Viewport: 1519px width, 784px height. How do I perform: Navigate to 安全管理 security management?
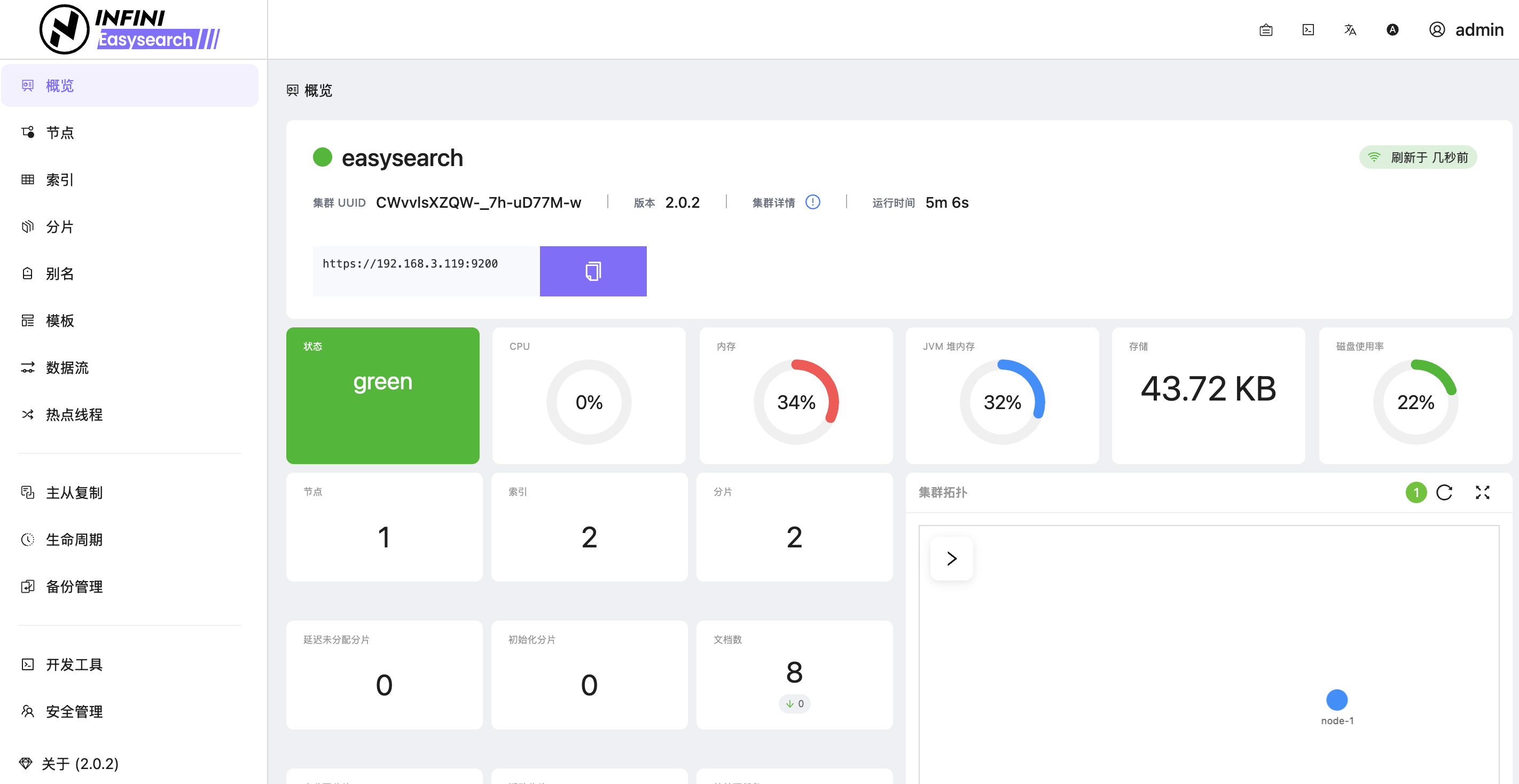click(x=74, y=711)
